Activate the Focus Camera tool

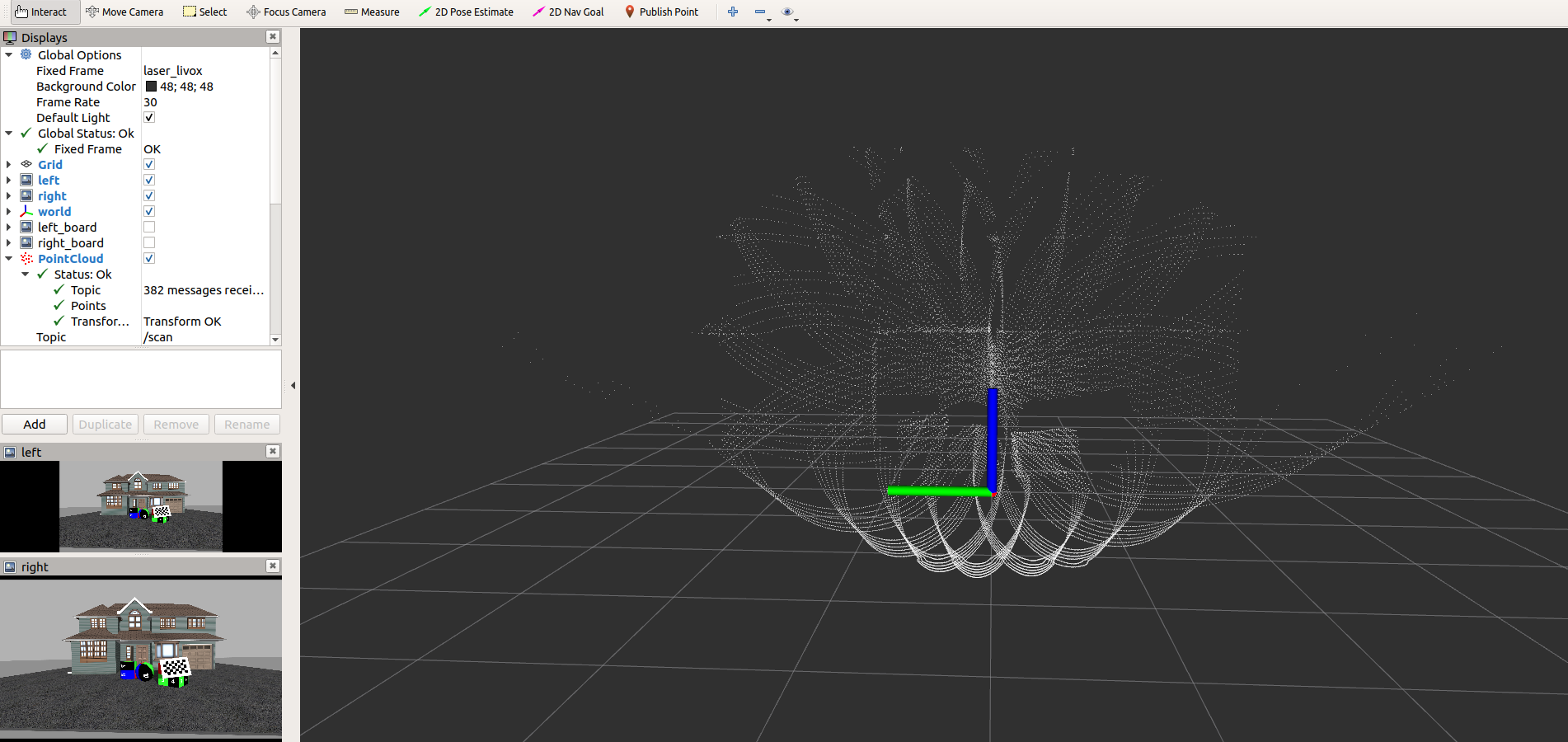point(286,12)
